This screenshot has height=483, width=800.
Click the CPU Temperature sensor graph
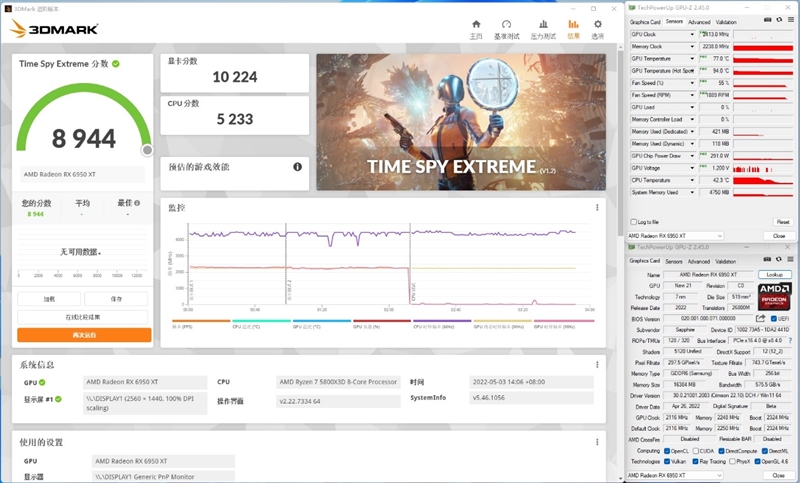763,180
